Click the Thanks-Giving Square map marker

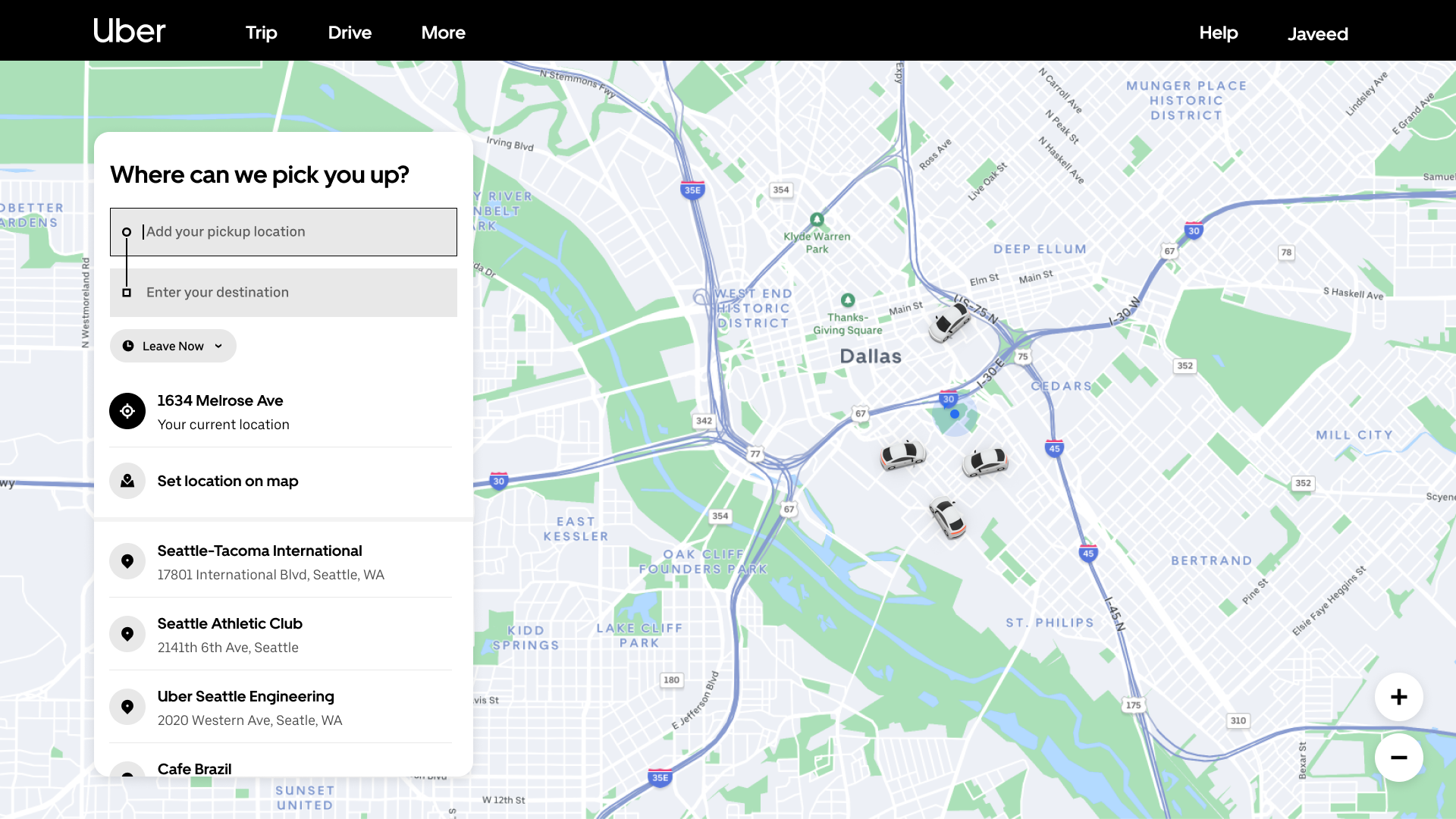click(x=848, y=300)
